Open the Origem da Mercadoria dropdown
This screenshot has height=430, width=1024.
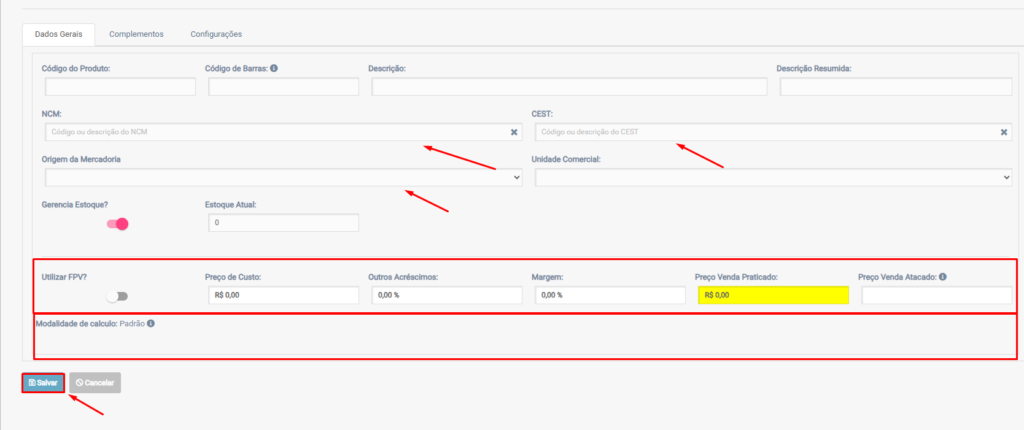(283, 177)
